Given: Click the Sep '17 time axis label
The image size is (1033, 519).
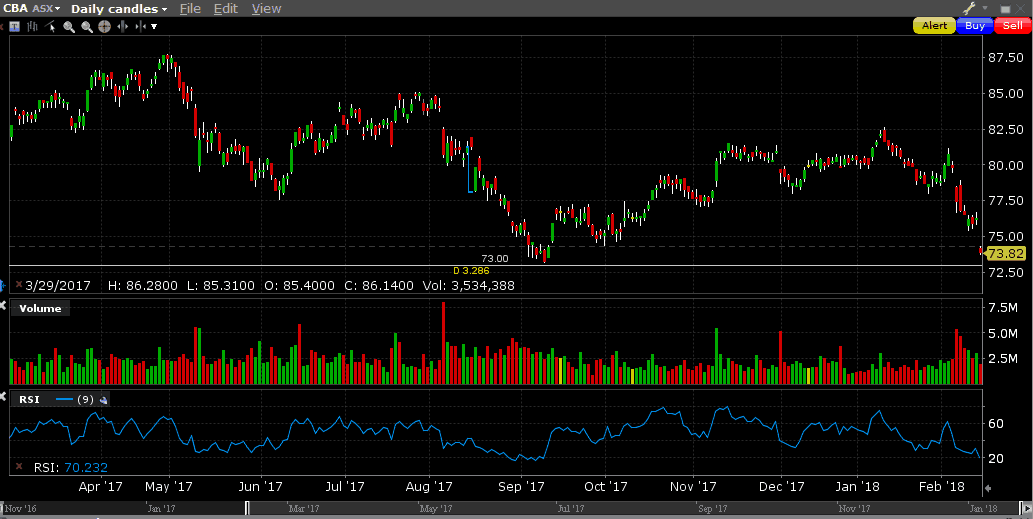Looking at the screenshot, I should point(520,487).
